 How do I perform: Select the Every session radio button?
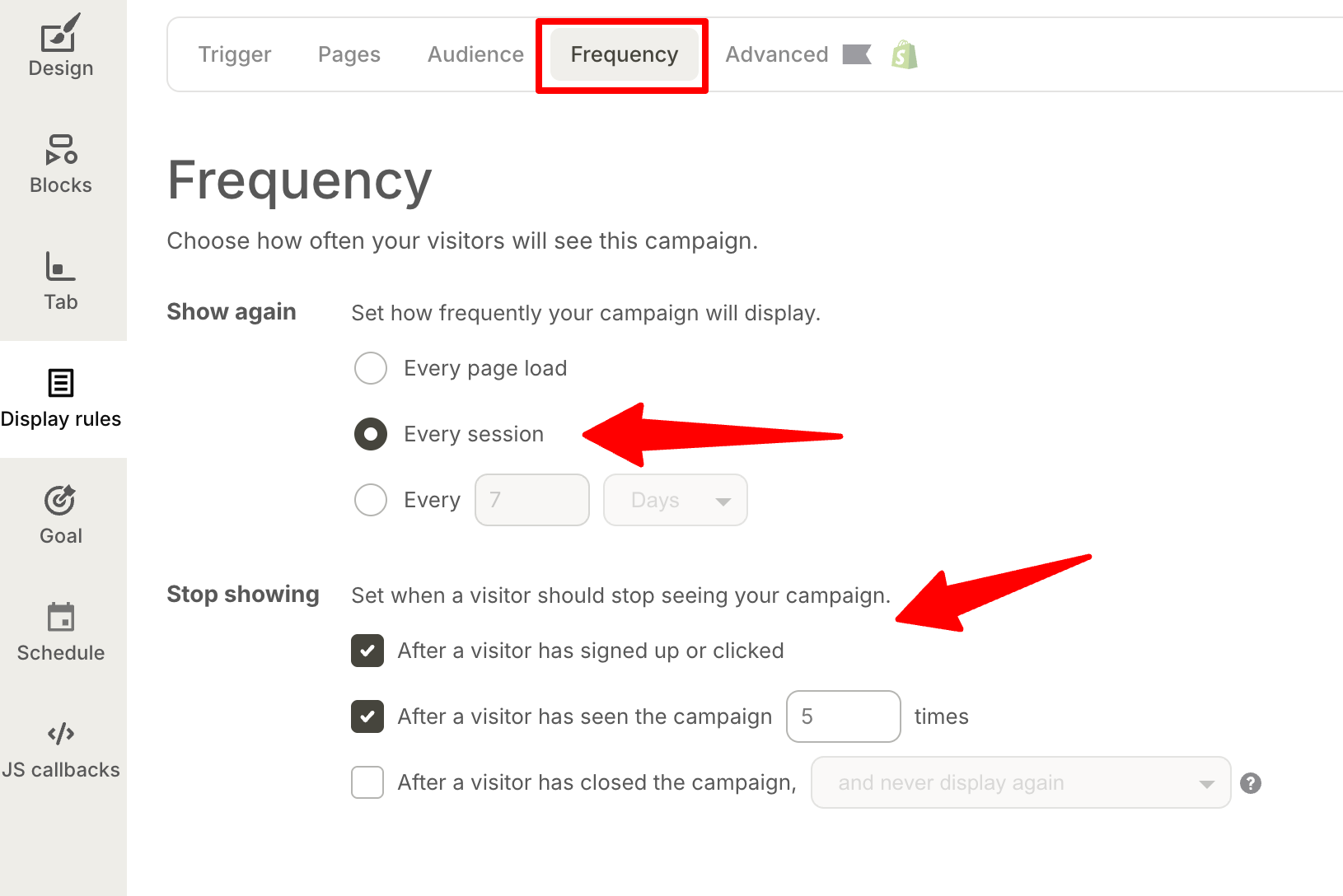click(x=371, y=434)
